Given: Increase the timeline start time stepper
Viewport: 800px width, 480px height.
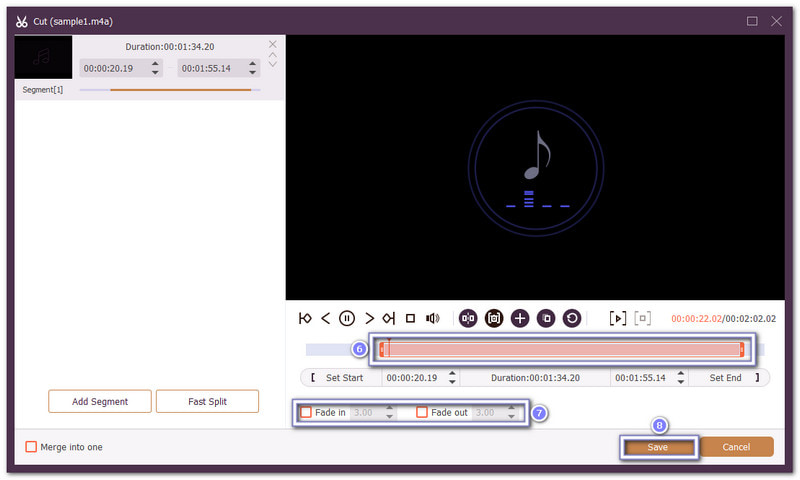Looking at the screenshot, I should tap(452, 374).
